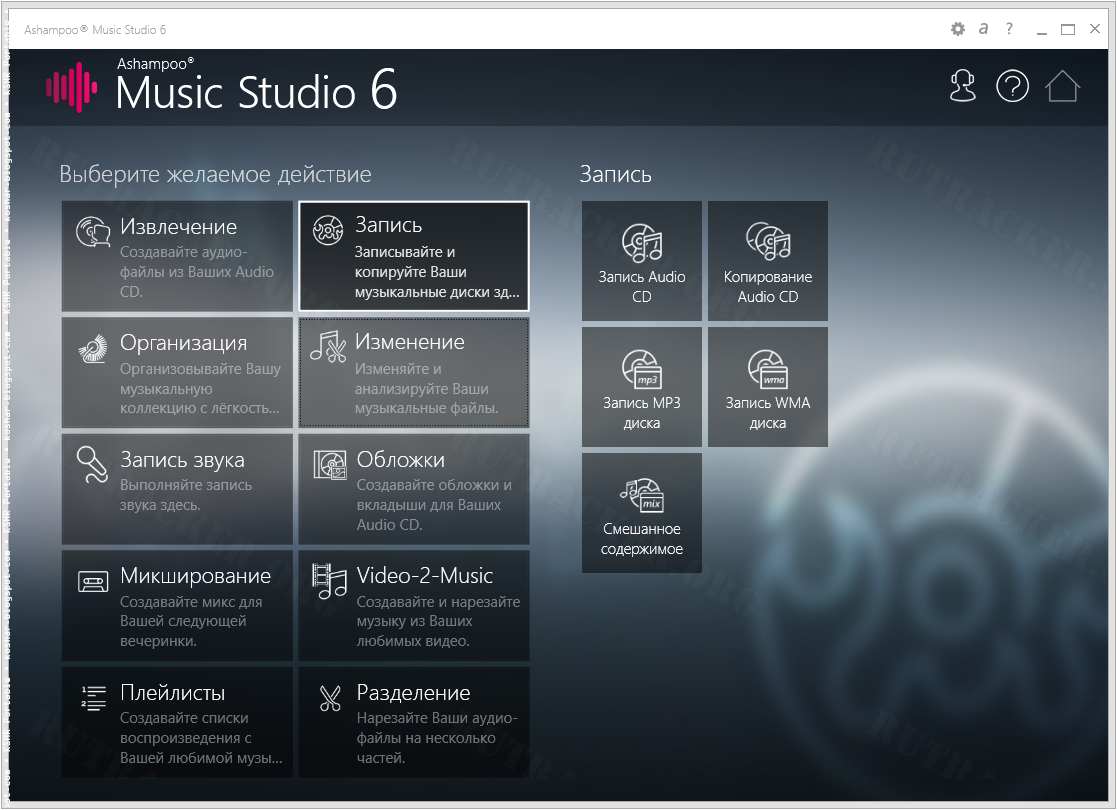The width and height of the screenshot is (1117, 810).
Task: Open the Плейлисты playlists tile
Action: 177,722
